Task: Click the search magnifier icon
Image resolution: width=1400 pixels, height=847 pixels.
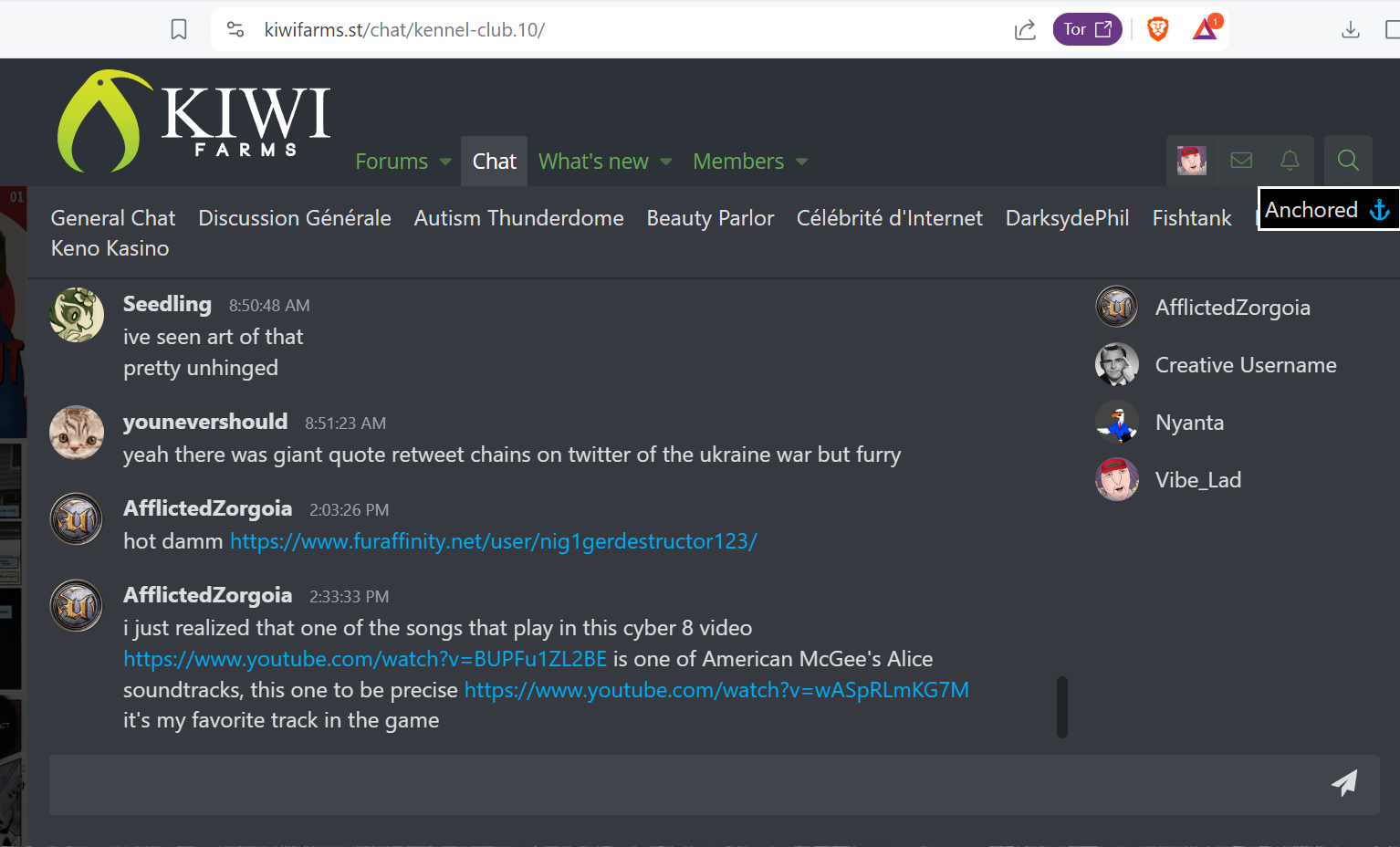Action: pyautogui.click(x=1348, y=161)
